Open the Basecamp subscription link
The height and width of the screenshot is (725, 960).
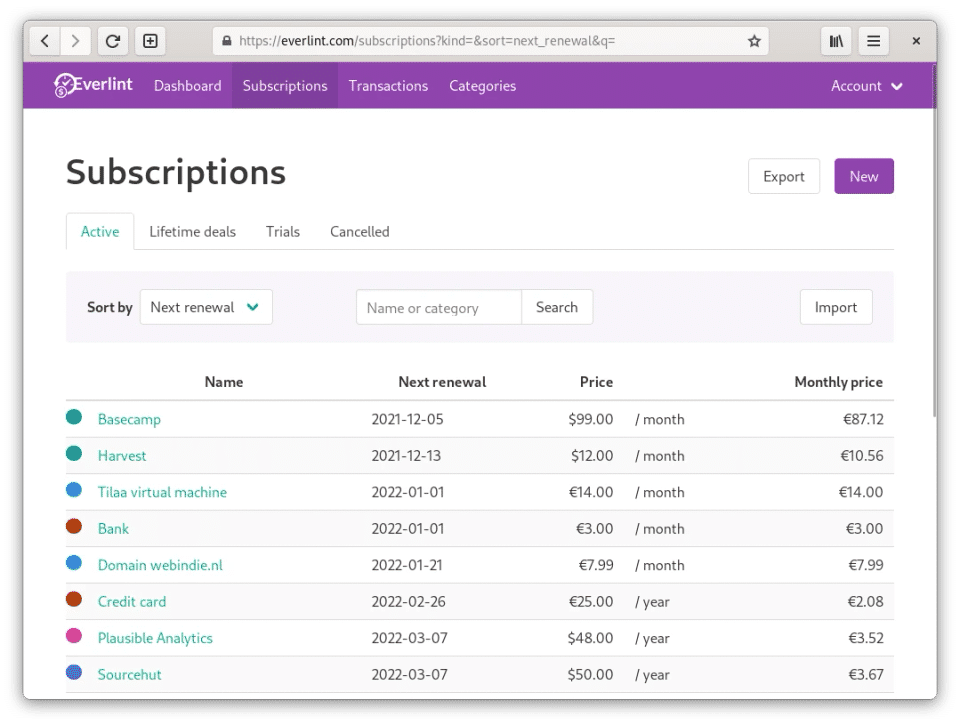(x=129, y=419)
